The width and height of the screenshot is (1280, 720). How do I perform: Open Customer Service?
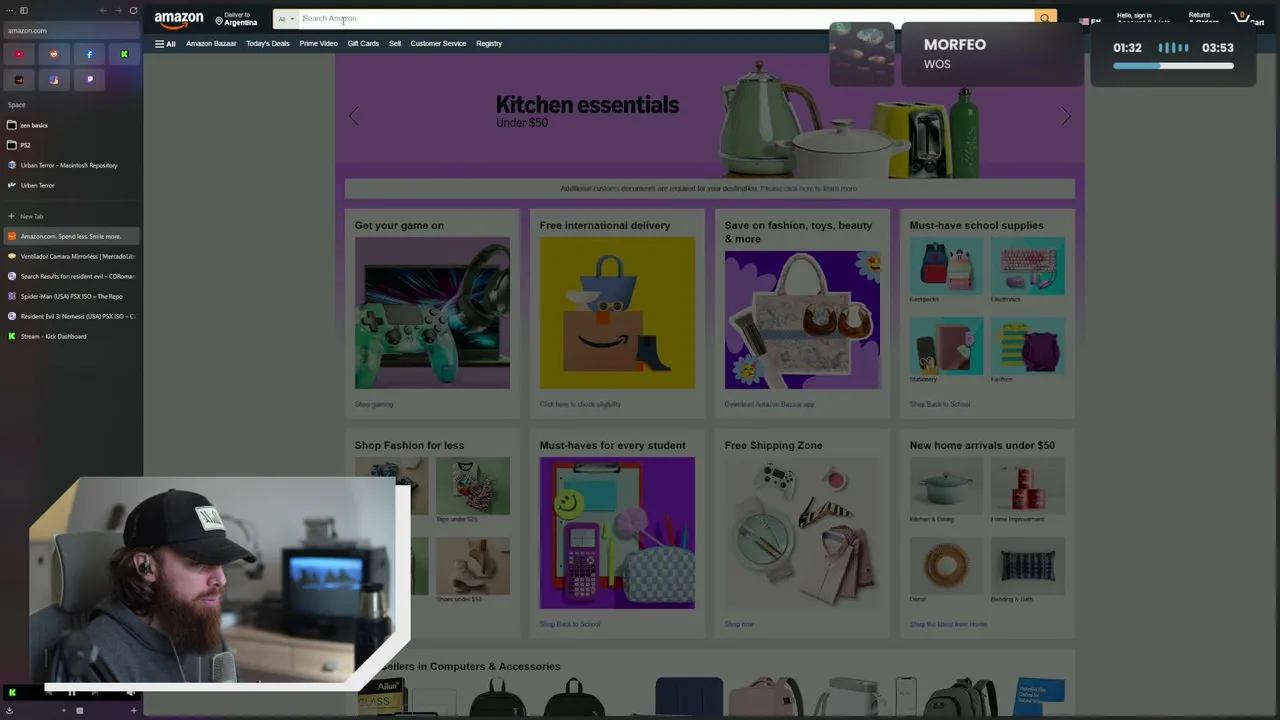(438, 44)
